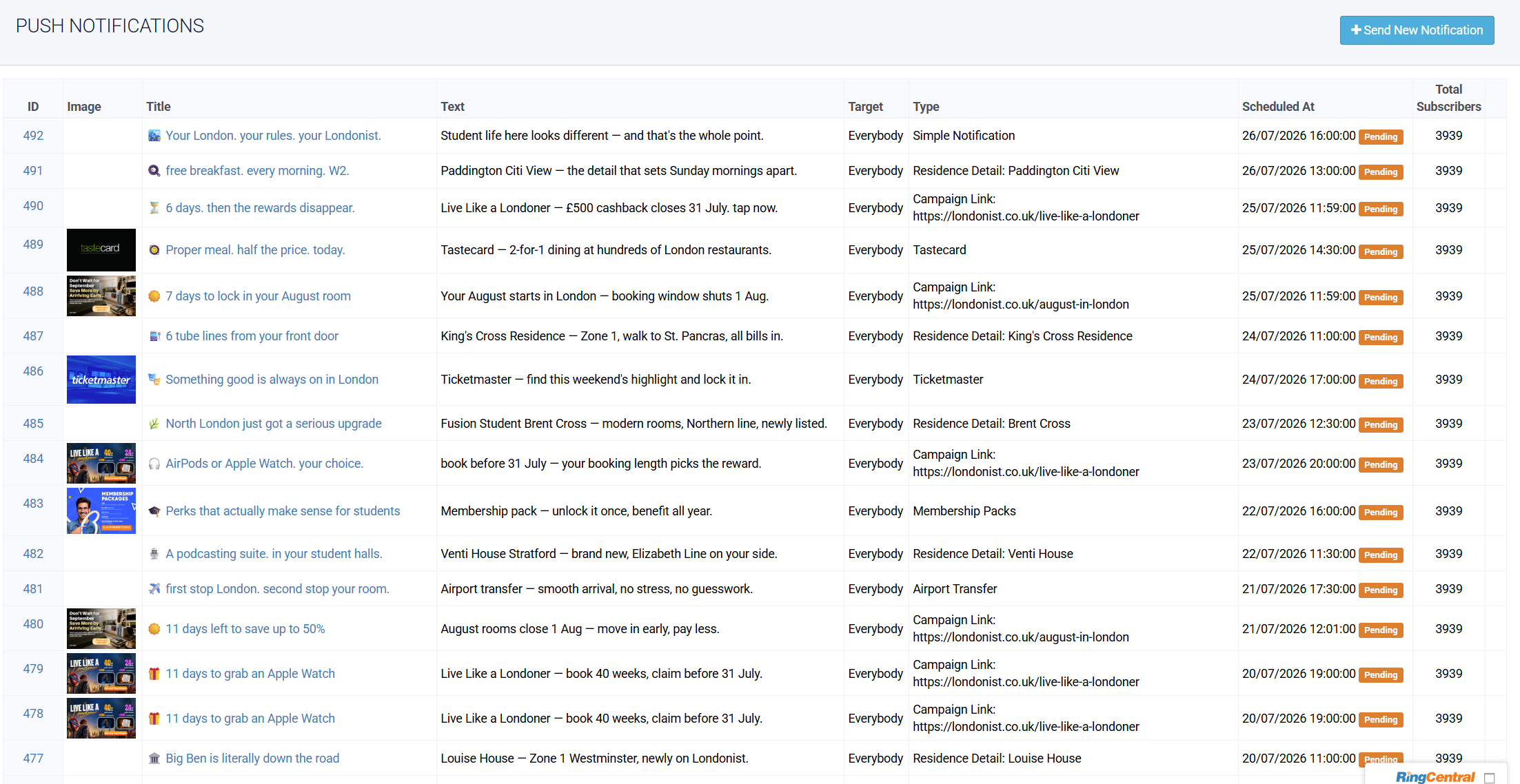Image resolution: width=1520 pixels, height=784 pixels.
Task: Open 'Big Ben is literally down the road' link
Action: point(252,759)
